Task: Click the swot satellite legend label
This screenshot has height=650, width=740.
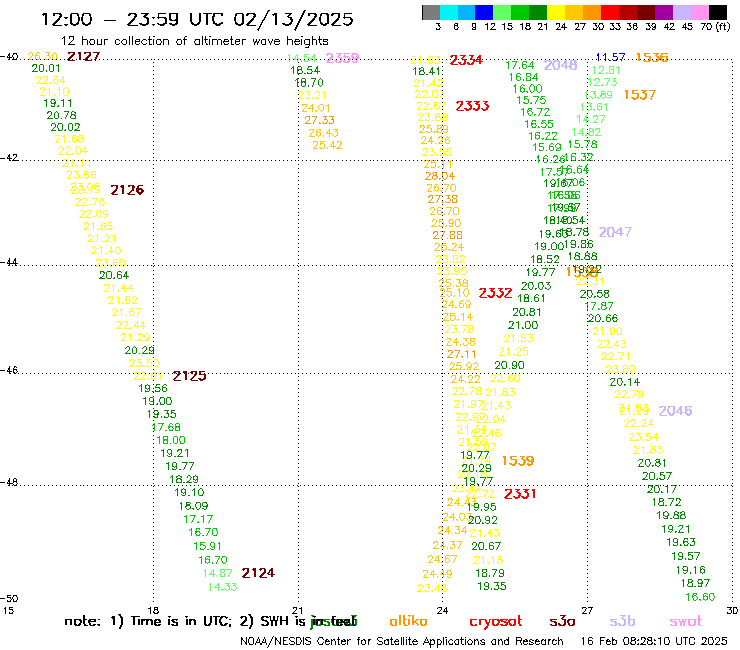Action: [x=686, y=621]
